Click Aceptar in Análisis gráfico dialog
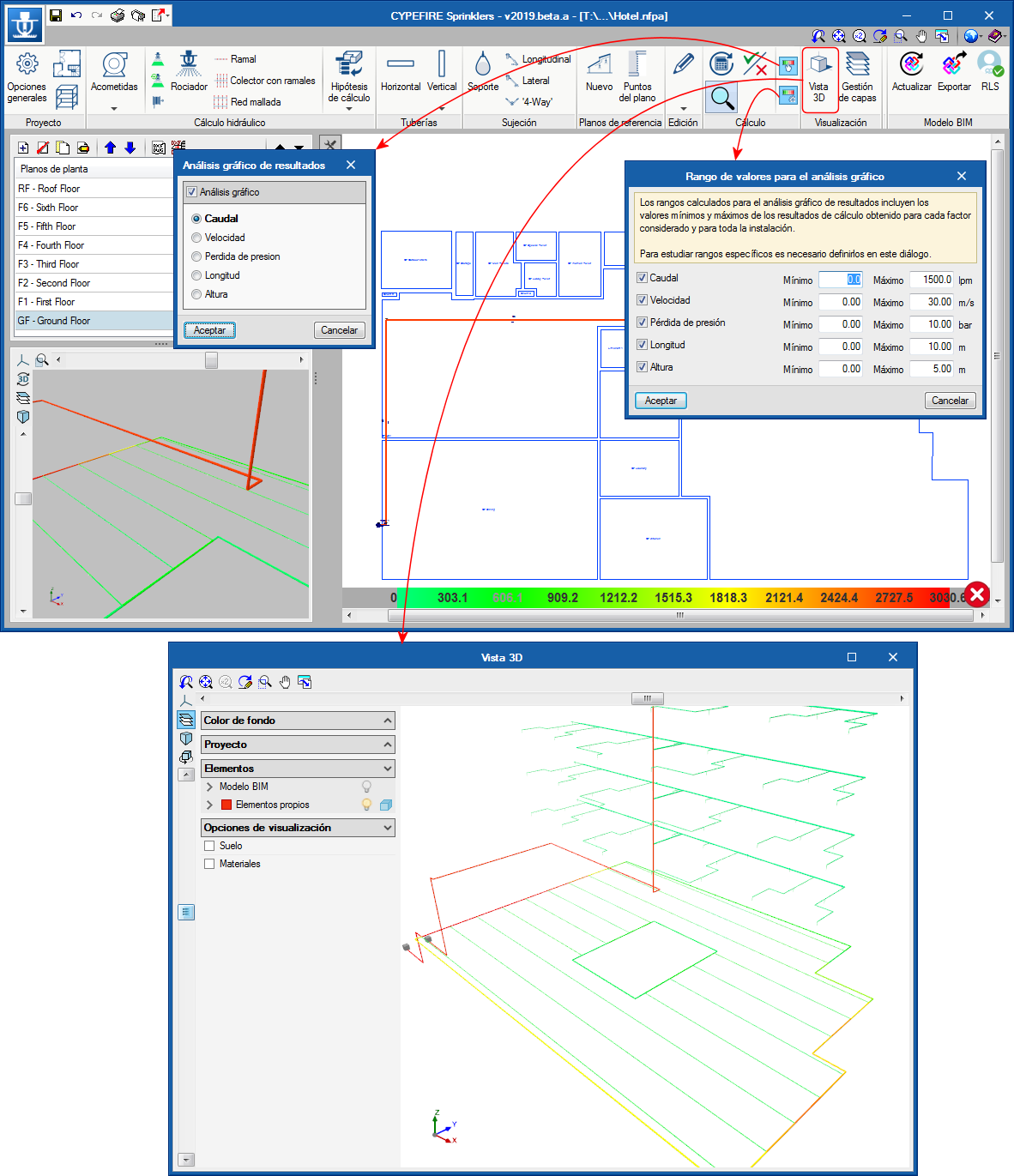Viewport: 1014px width, 1176px height. tap(209, 330)
